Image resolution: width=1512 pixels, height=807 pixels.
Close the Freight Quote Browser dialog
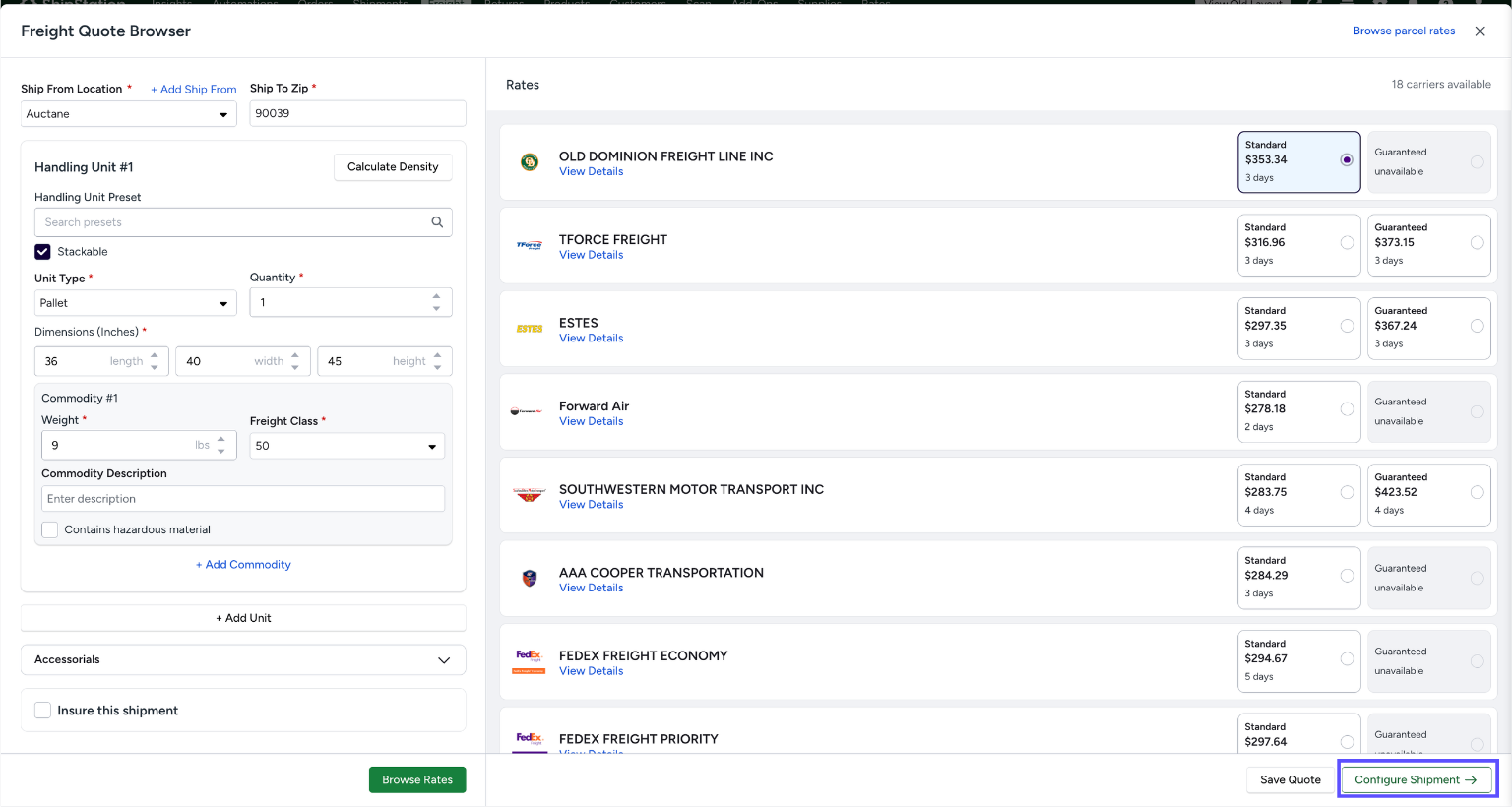click(1480, 31)
